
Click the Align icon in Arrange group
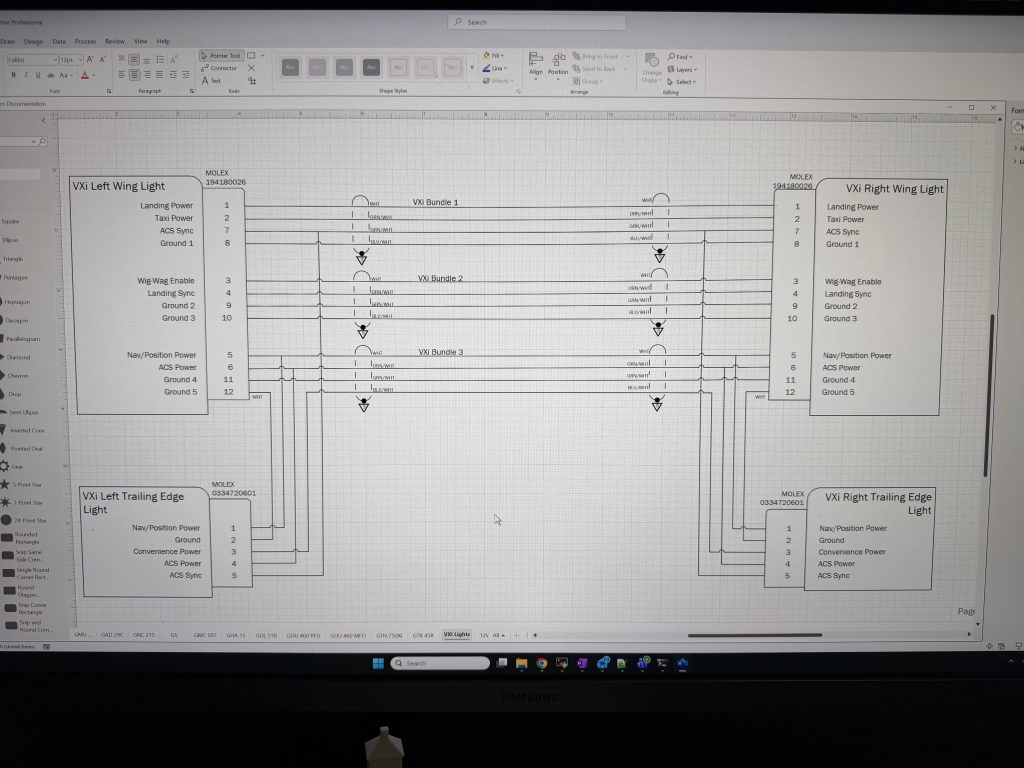point(536,63)
